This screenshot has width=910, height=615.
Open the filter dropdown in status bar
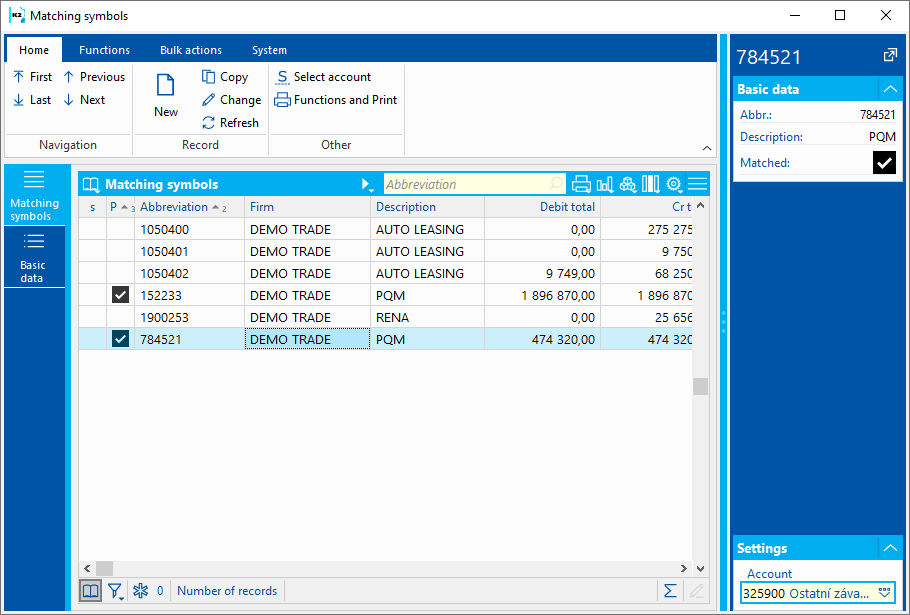tap(116, 591)
